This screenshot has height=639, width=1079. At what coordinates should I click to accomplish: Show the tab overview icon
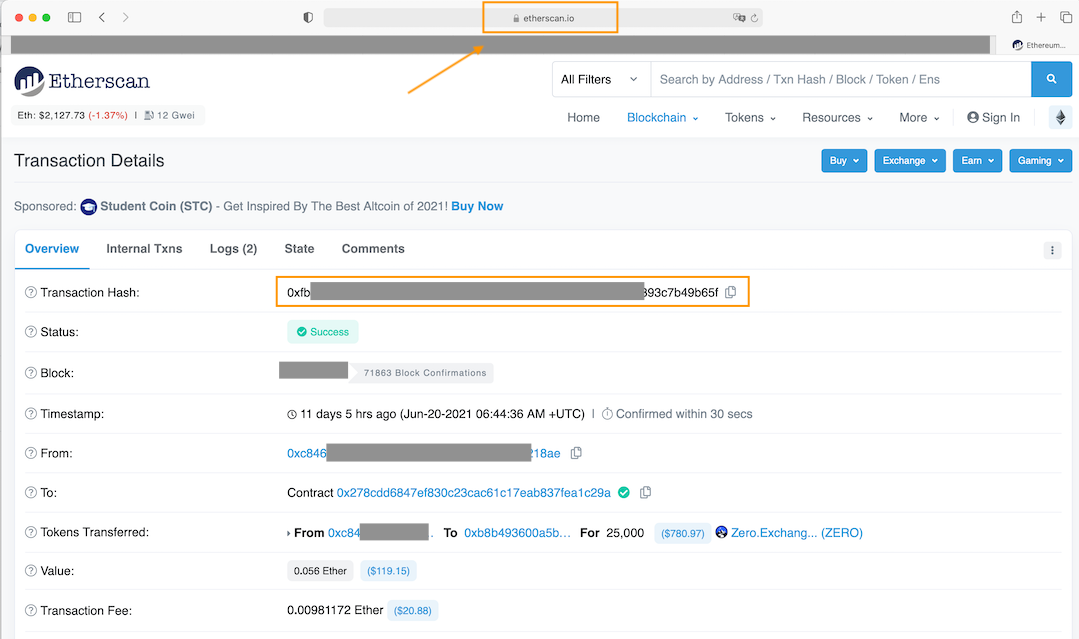point(1066,17)
